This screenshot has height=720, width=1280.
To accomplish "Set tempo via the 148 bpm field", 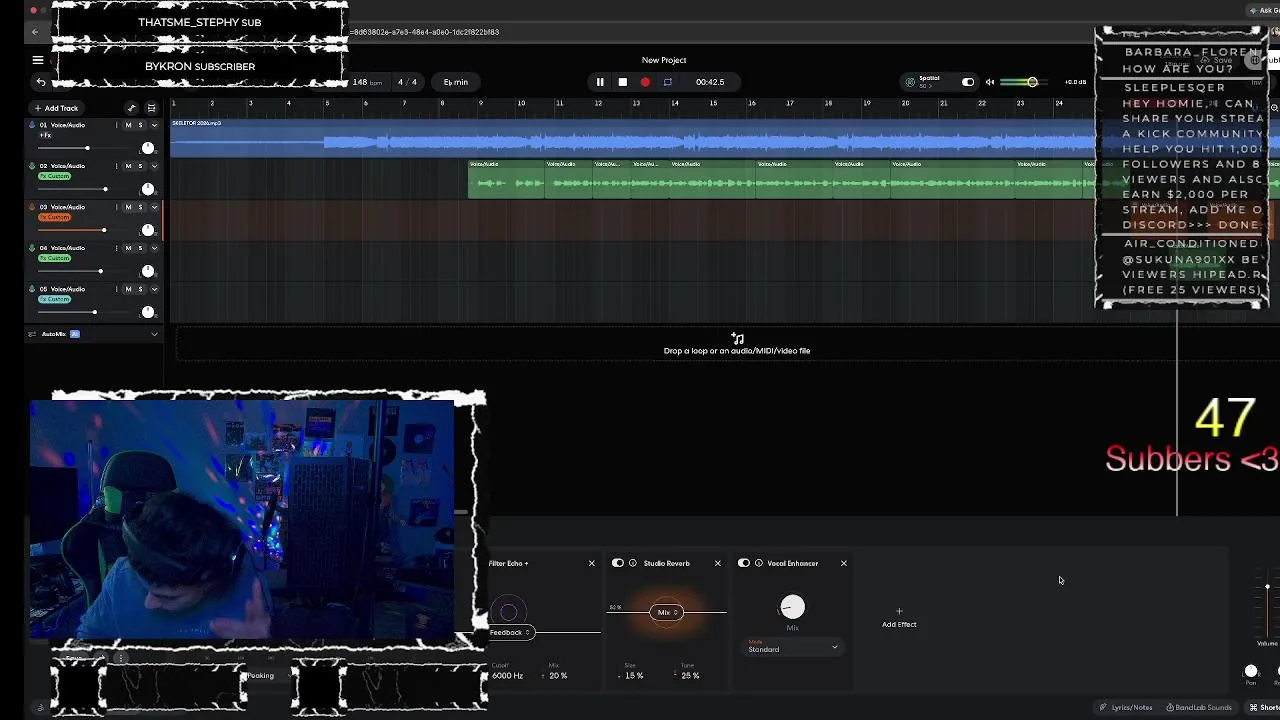I will click(367, 82).
